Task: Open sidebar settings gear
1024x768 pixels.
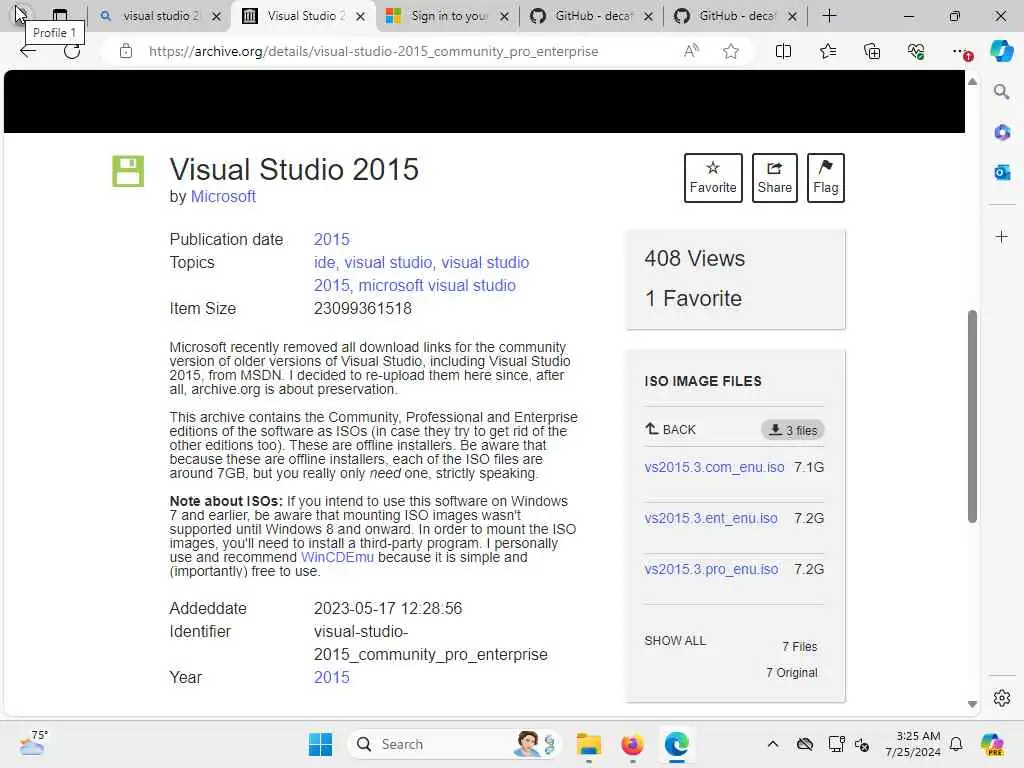Action: click(1002, 698)
